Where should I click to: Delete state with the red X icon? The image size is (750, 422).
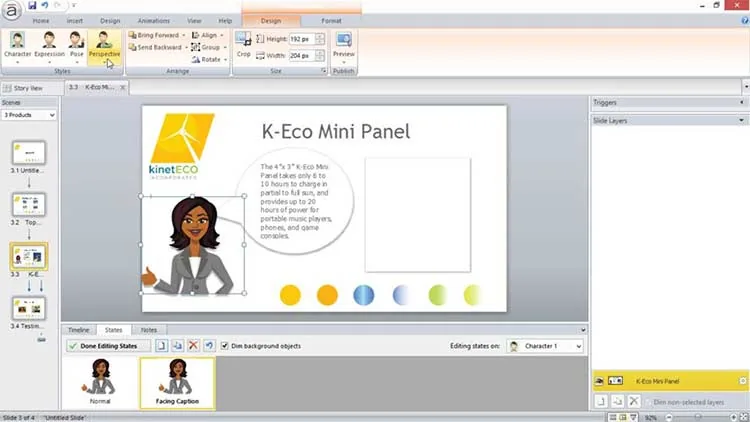tap(193, 345)
